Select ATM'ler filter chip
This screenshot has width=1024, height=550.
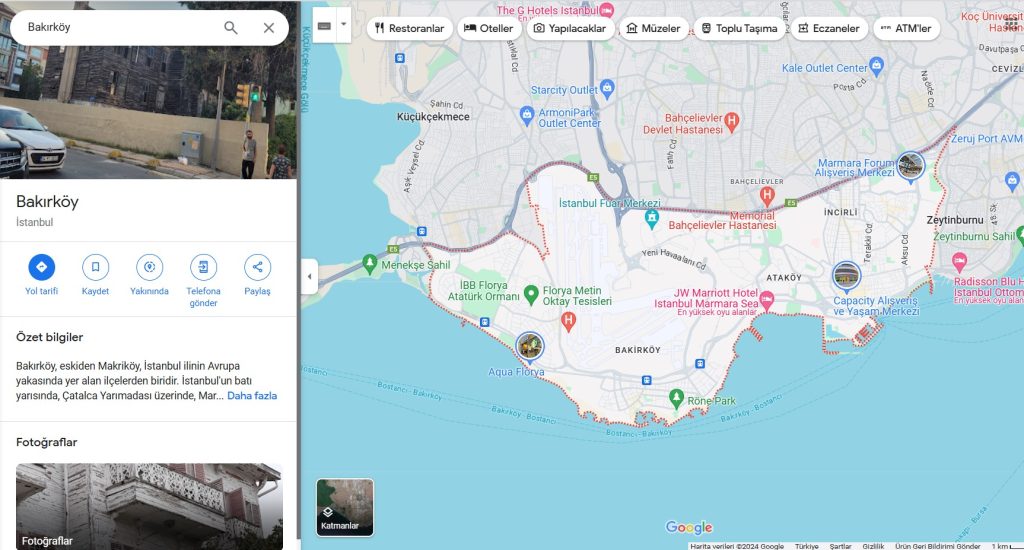click(906, 28)
